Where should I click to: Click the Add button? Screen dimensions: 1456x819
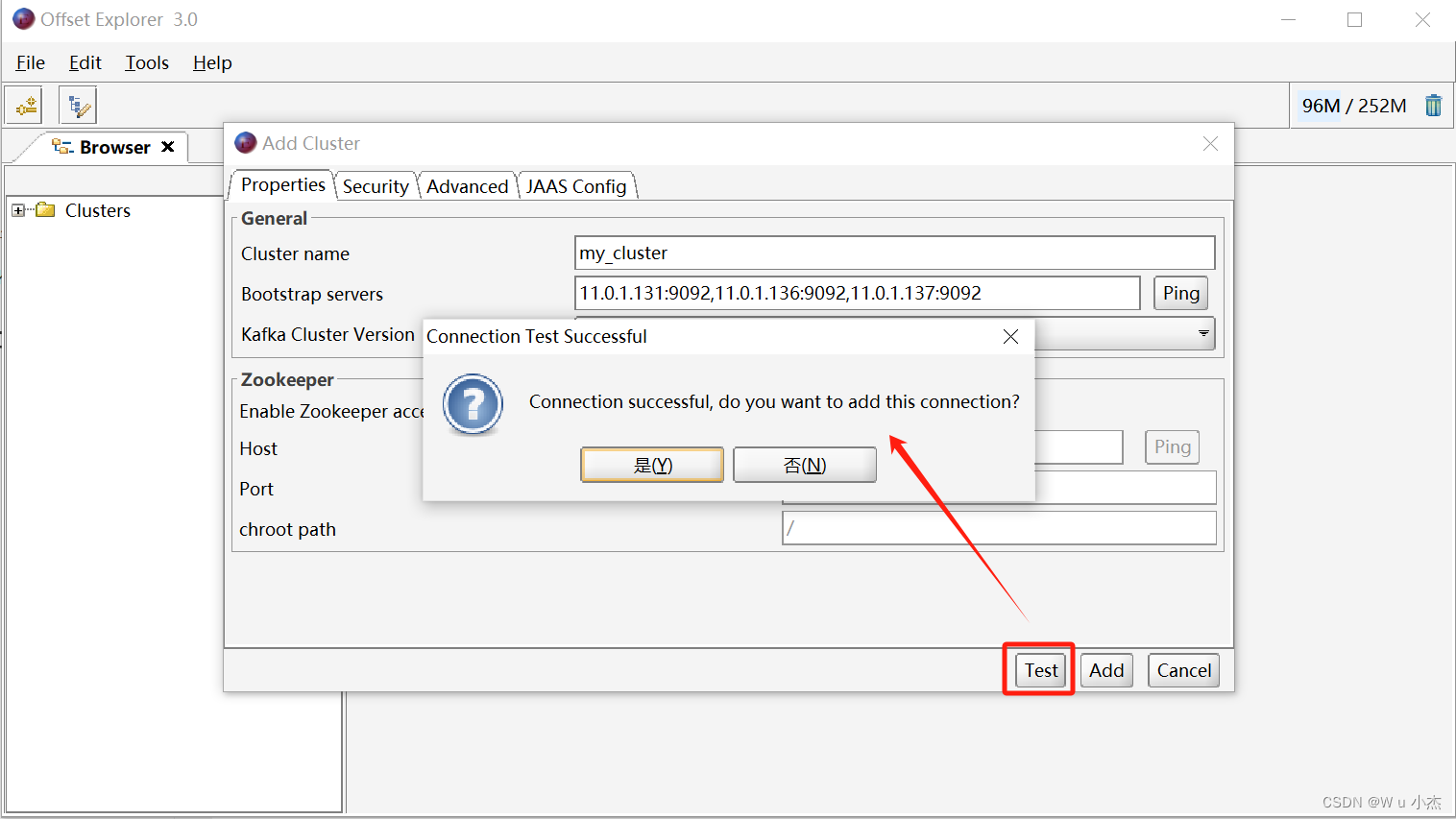point(1106,670)
